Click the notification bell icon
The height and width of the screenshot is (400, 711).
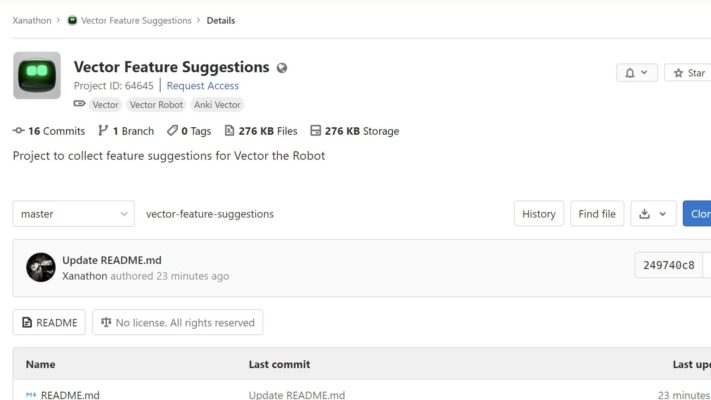point(630,73)
